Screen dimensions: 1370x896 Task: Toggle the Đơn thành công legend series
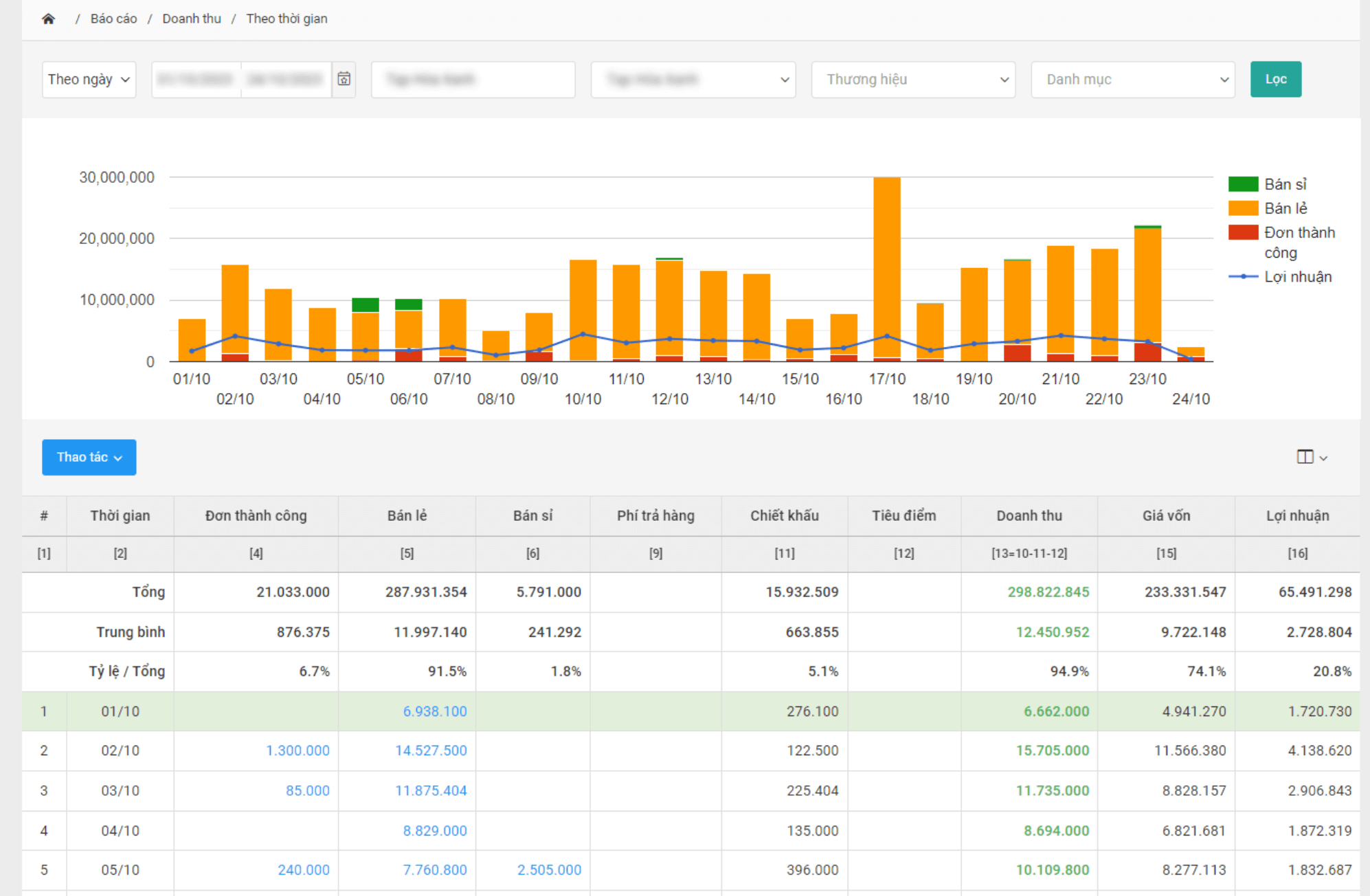click(x=1298, y=233)
